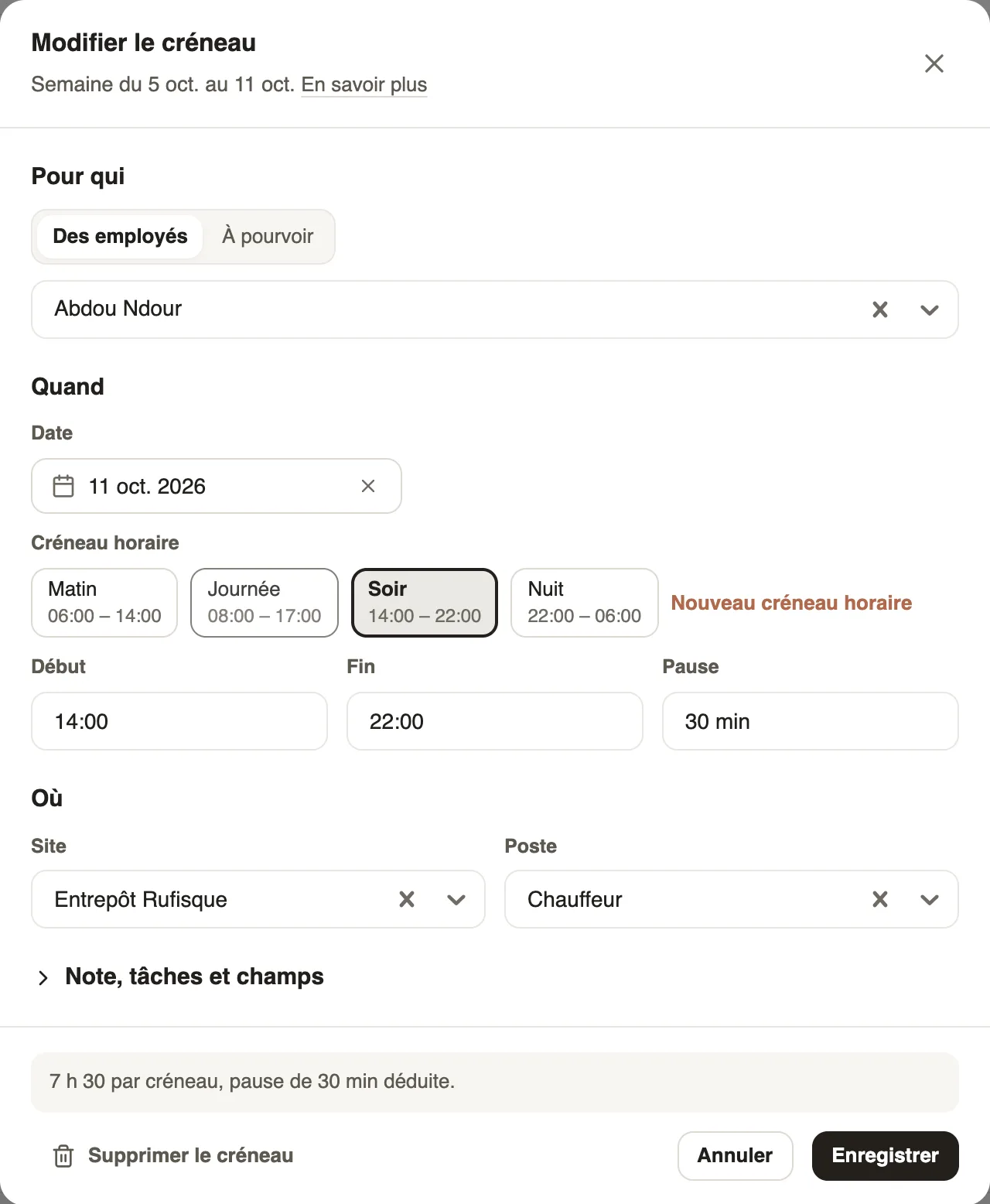Select the Nuit 22:00 – 06:00 slot
The height and width of the screenshot is (1204, 990).
(585, 603)
